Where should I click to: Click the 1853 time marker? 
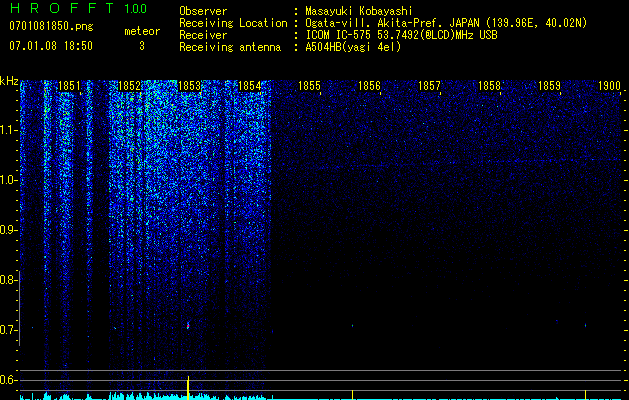click(x=189, y=86)
